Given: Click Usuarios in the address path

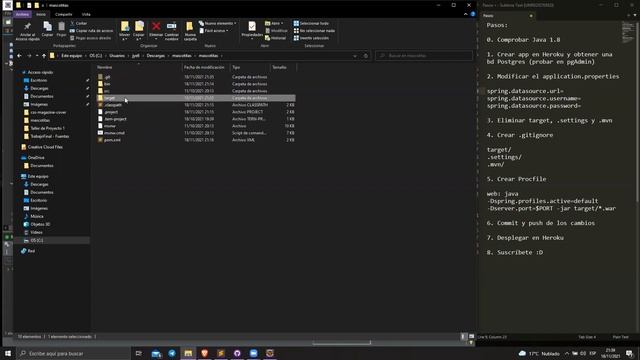Looking at the screenshot, I should tap(117, 56).
